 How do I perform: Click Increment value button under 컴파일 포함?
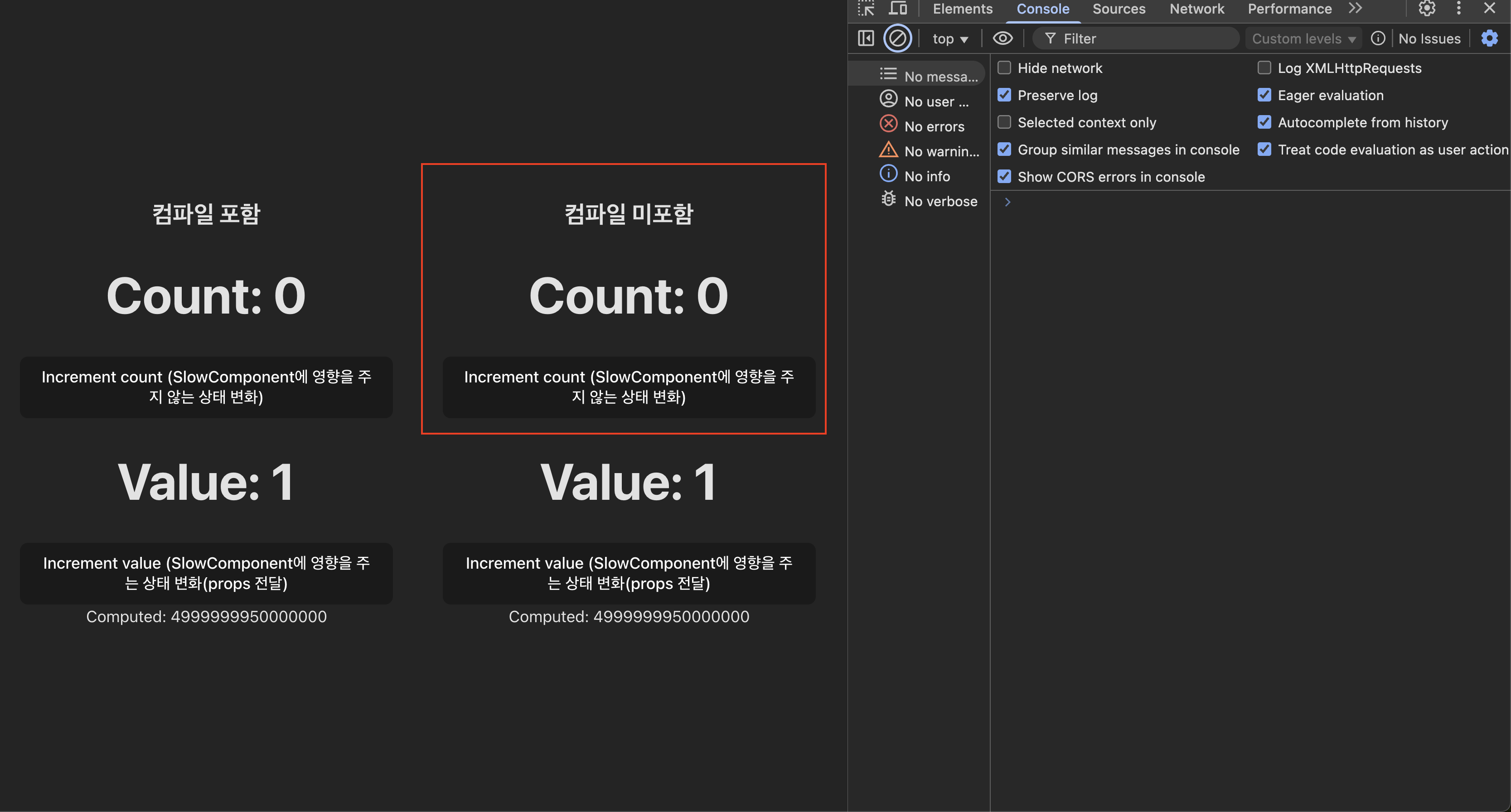click(206, 573)
